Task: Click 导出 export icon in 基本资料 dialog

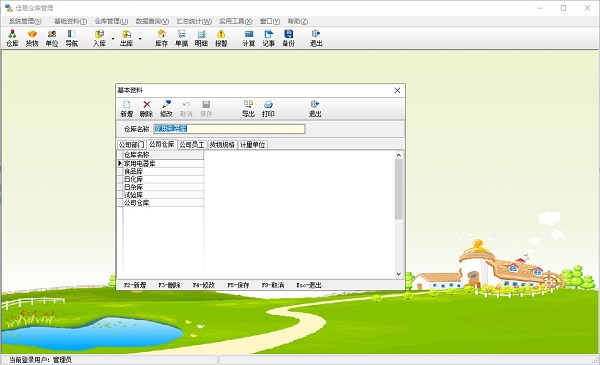Action: click(248, 109)
